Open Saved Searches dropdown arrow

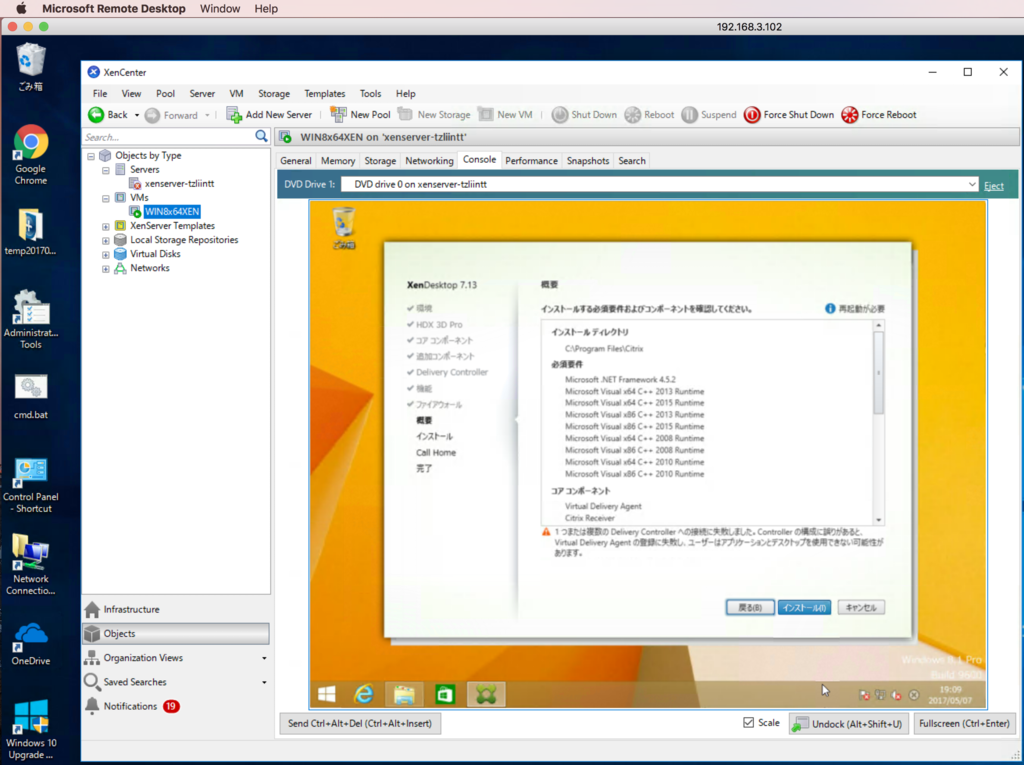tap(264, 683)
